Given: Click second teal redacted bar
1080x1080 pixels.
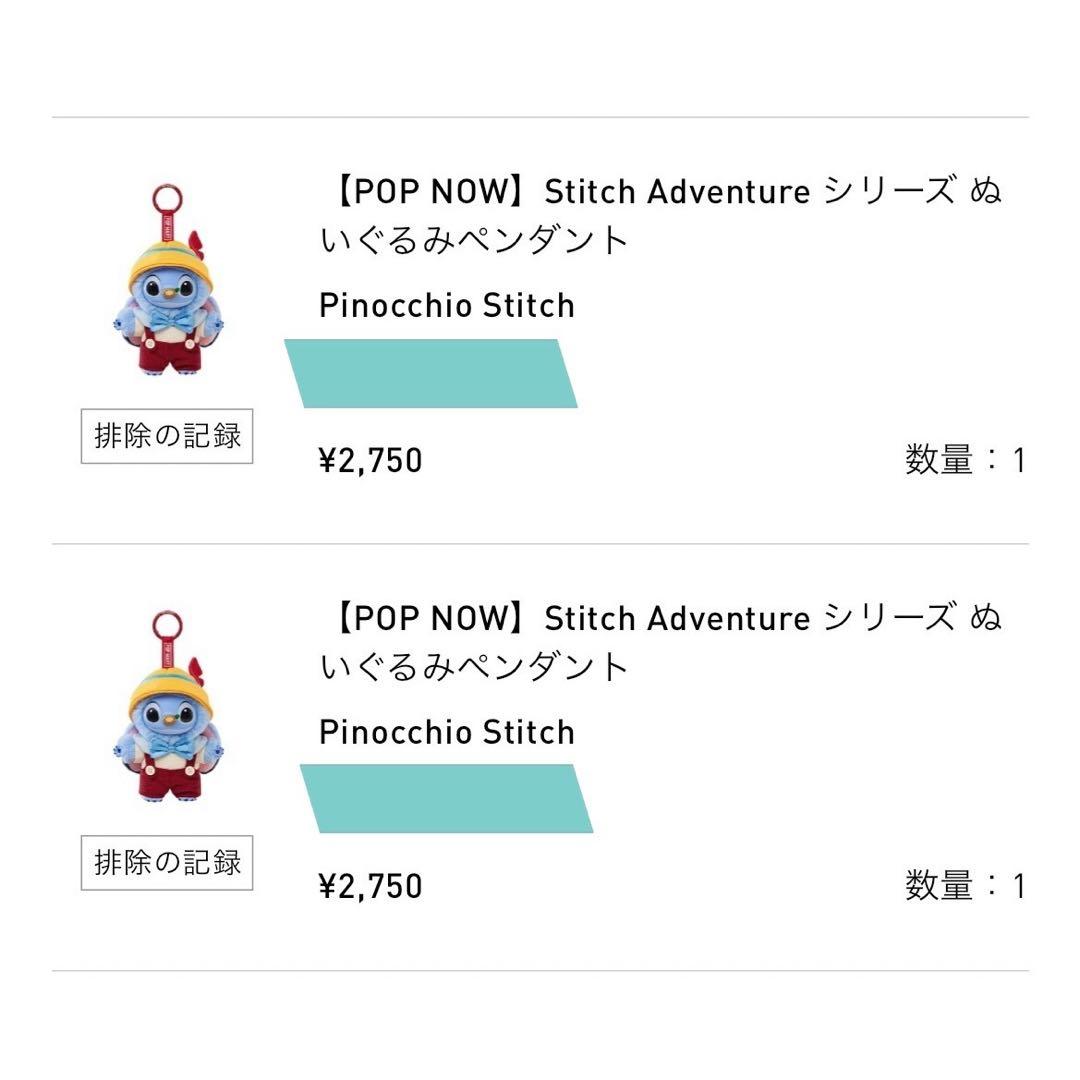Looking at the screenshot, I should click(446, 798).
